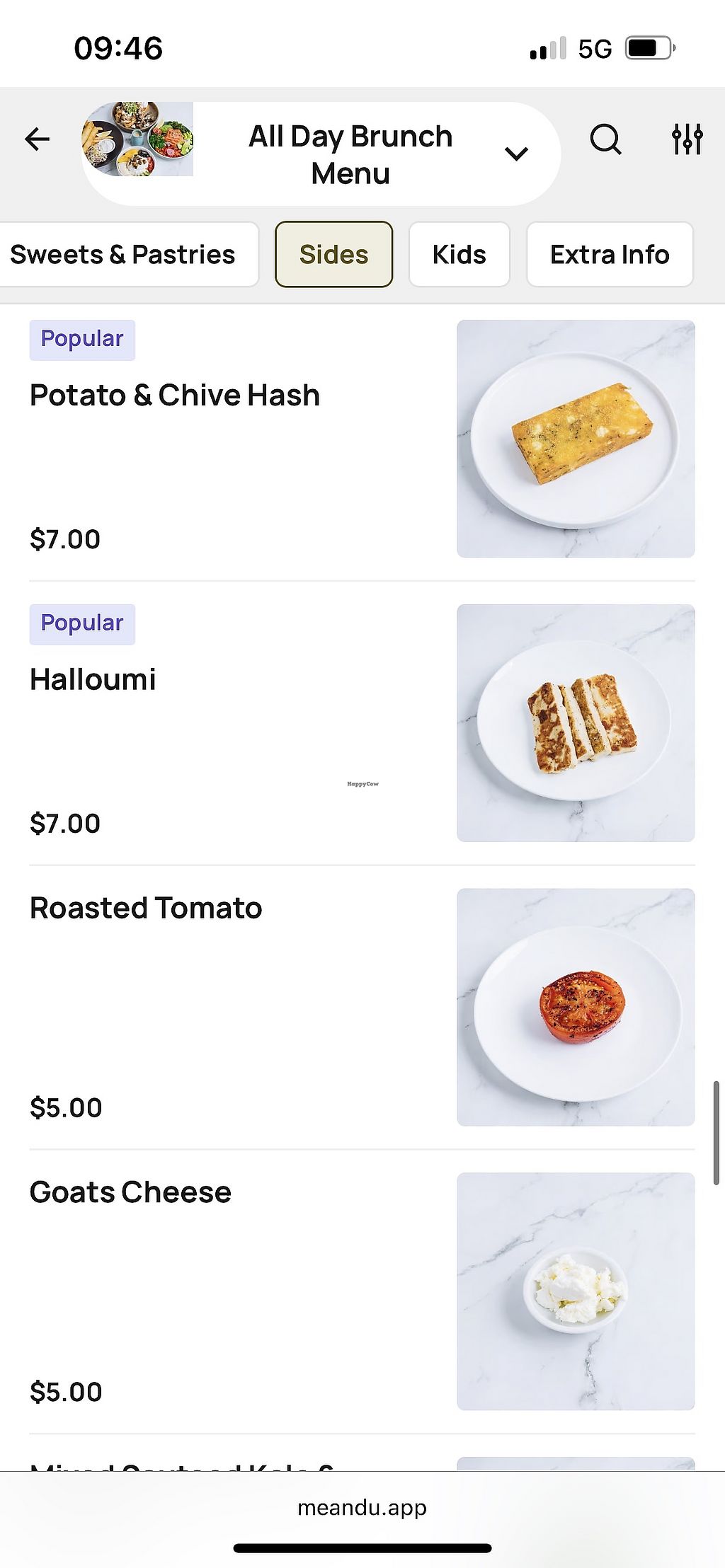Tap the back arrow icon
This screenshot has width=725, height=1568.
37,139
